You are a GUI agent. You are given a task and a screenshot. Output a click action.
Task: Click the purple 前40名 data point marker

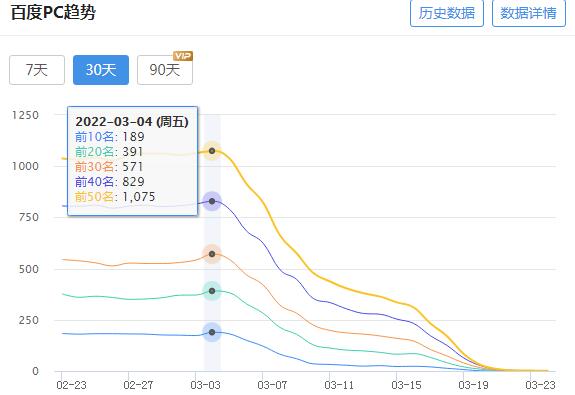212,201
